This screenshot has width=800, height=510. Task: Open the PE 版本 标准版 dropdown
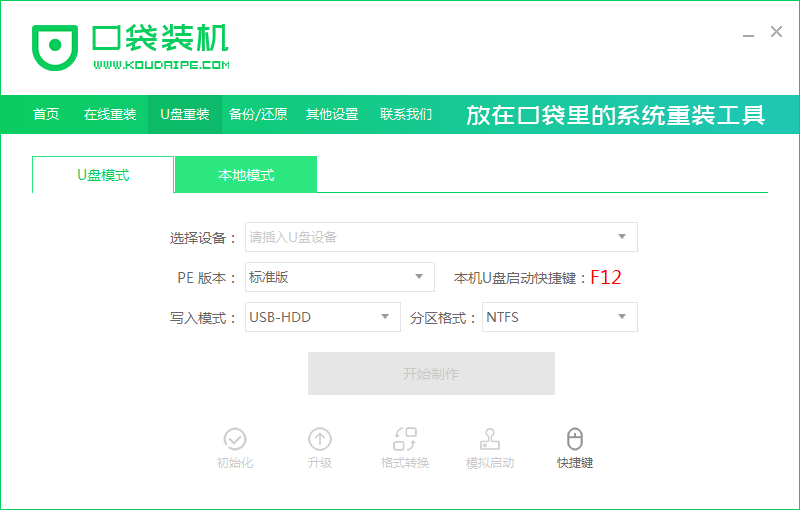pos(419,277)
